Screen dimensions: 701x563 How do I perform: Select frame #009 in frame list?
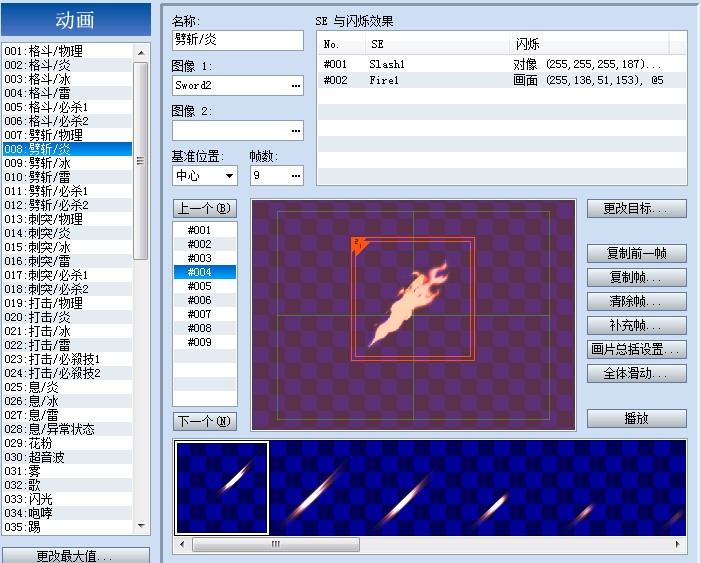[205, 342]
